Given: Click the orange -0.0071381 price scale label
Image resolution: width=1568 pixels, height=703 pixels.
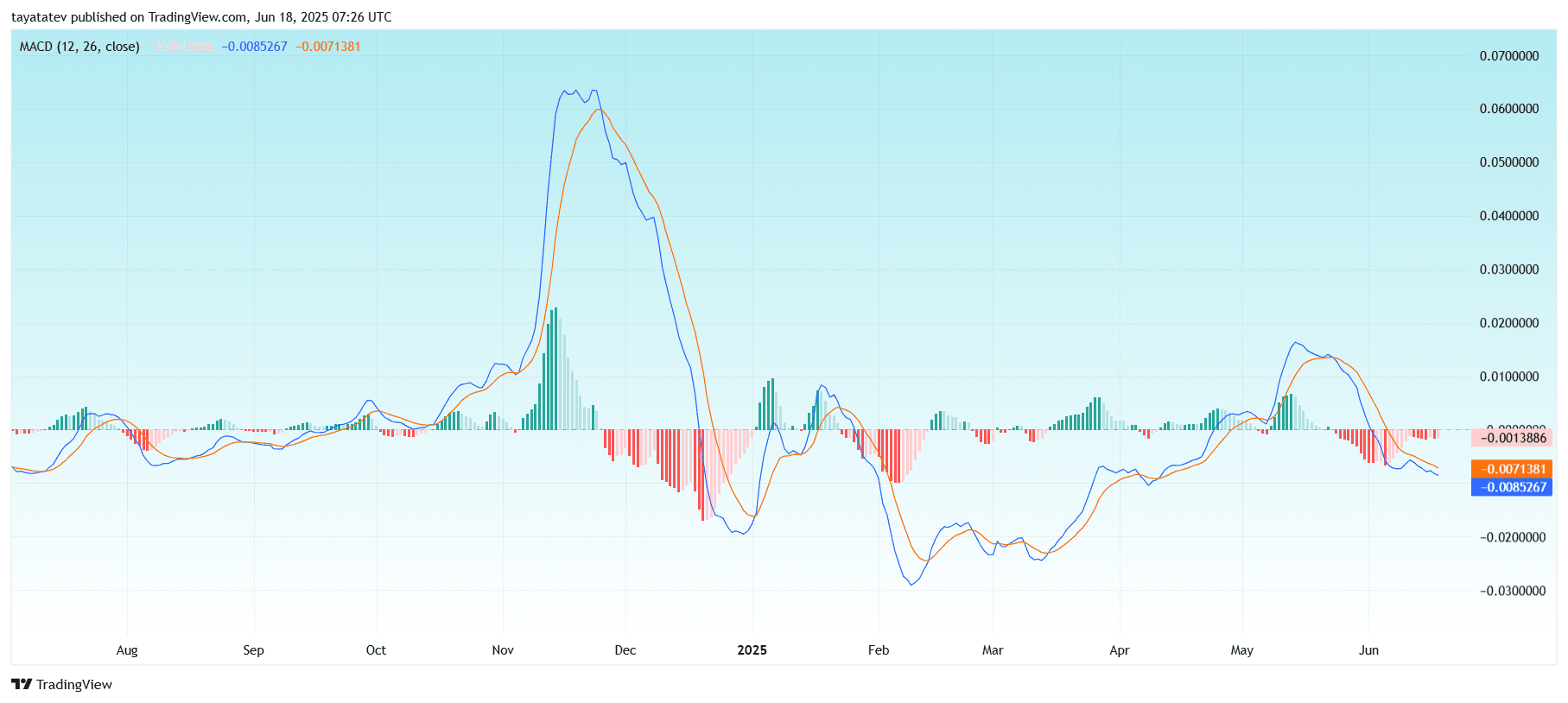Looking at the screenshot, I should (1512, 469).
